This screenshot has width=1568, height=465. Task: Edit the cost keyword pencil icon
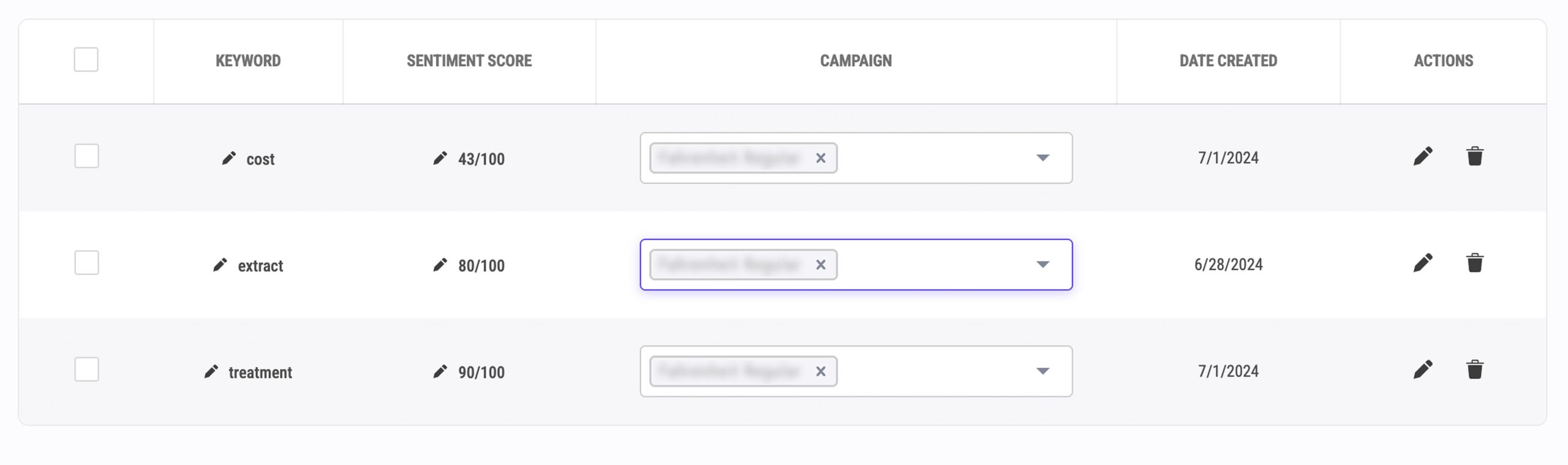click(228, 159)
